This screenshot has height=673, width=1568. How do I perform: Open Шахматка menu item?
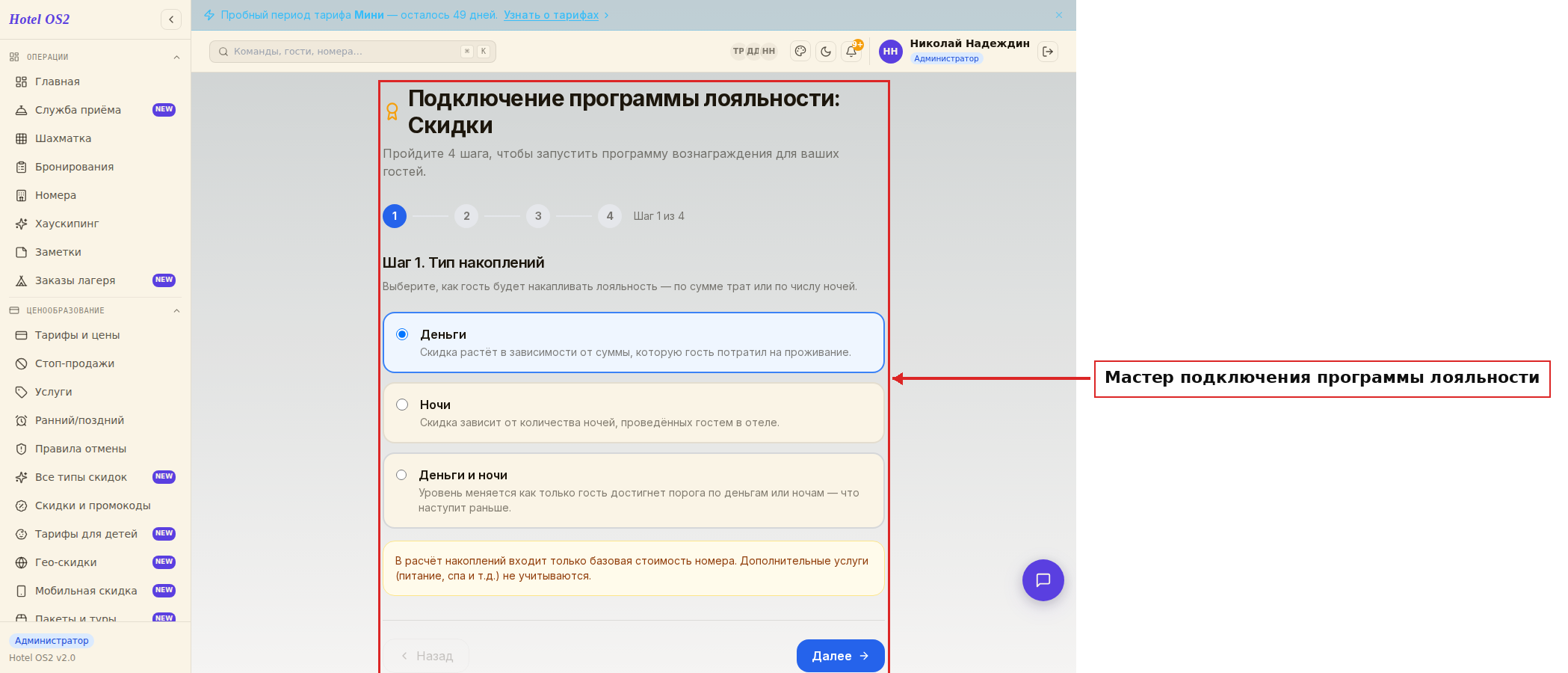click(95, 138)
